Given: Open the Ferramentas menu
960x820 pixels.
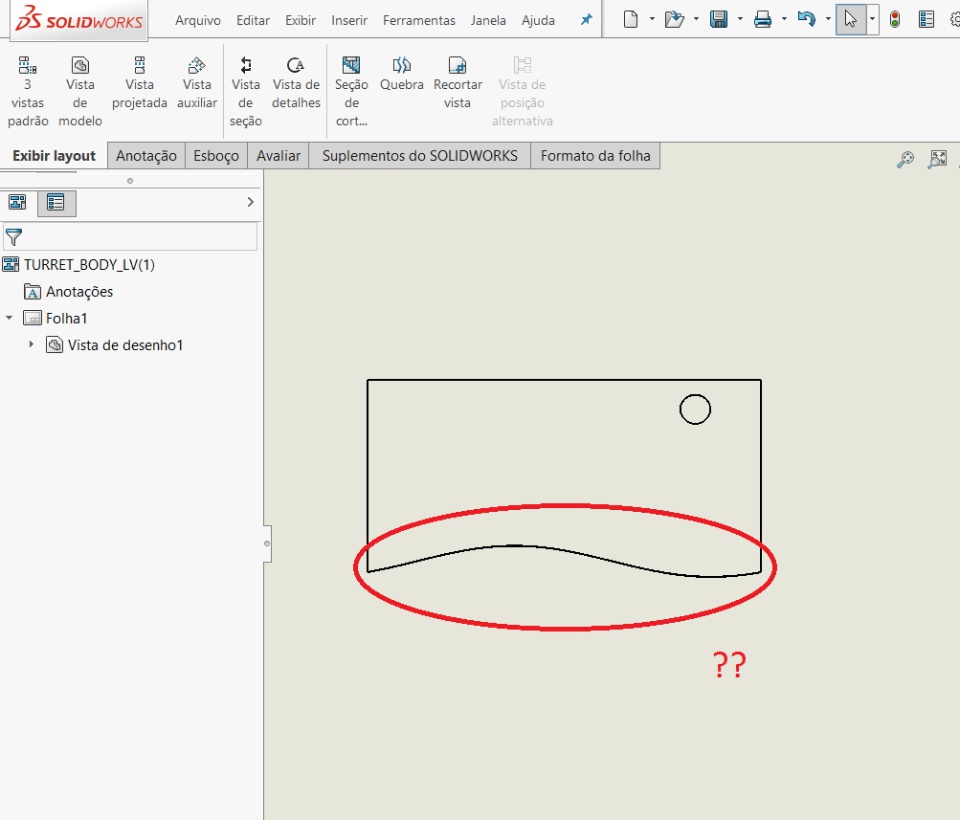Looking at the screenshot, I should click(419, 20).
